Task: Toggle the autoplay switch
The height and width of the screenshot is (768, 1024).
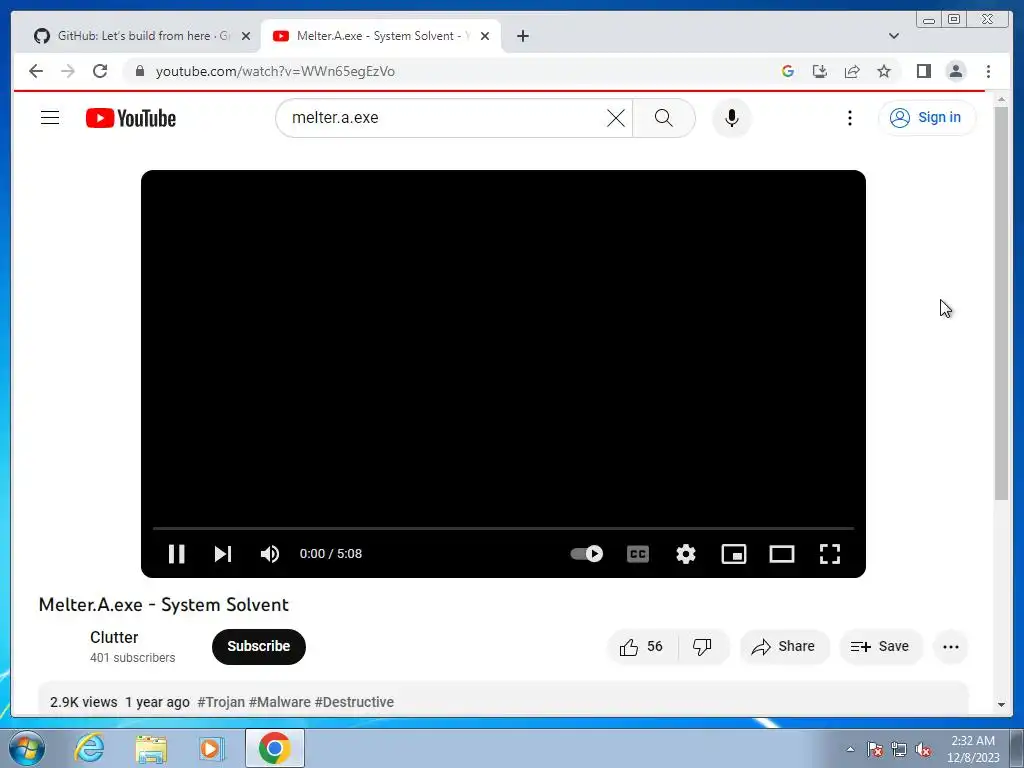Action: click(586, 554)
